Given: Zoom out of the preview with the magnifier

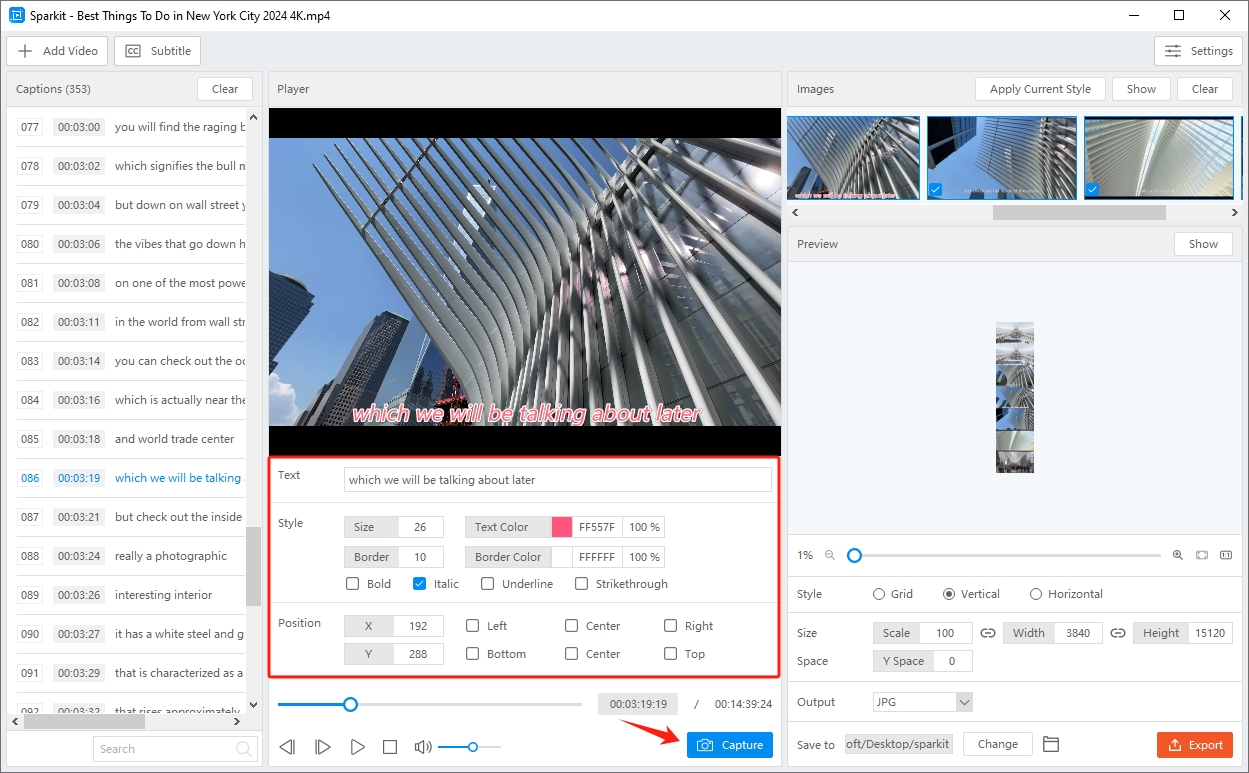Looking at the screenshot, I should (829, 555).
